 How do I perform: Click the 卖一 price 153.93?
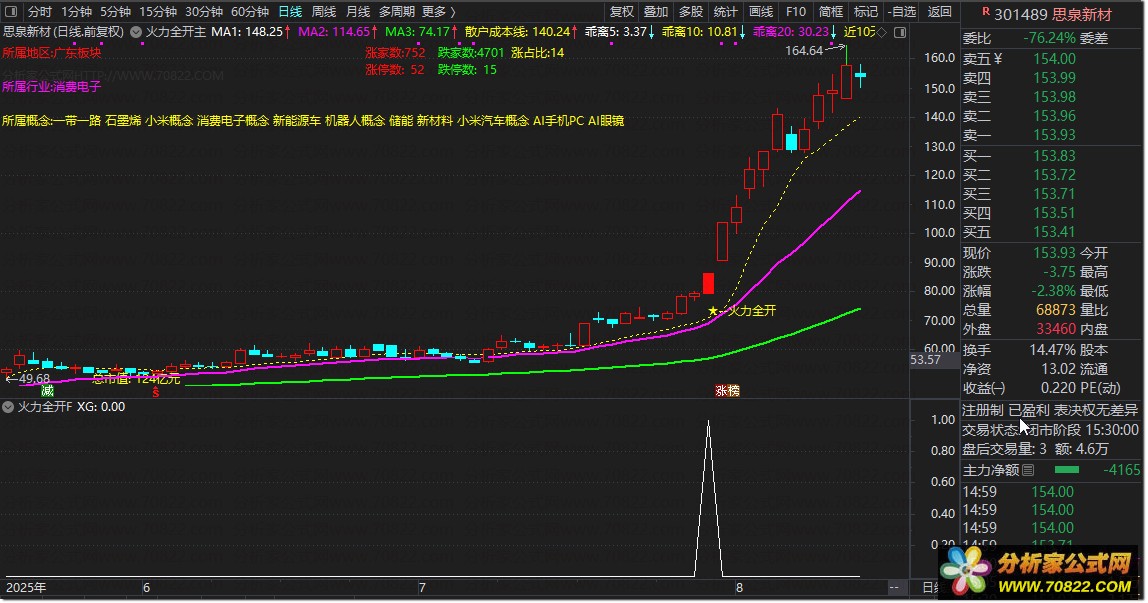click(1054, 135)
